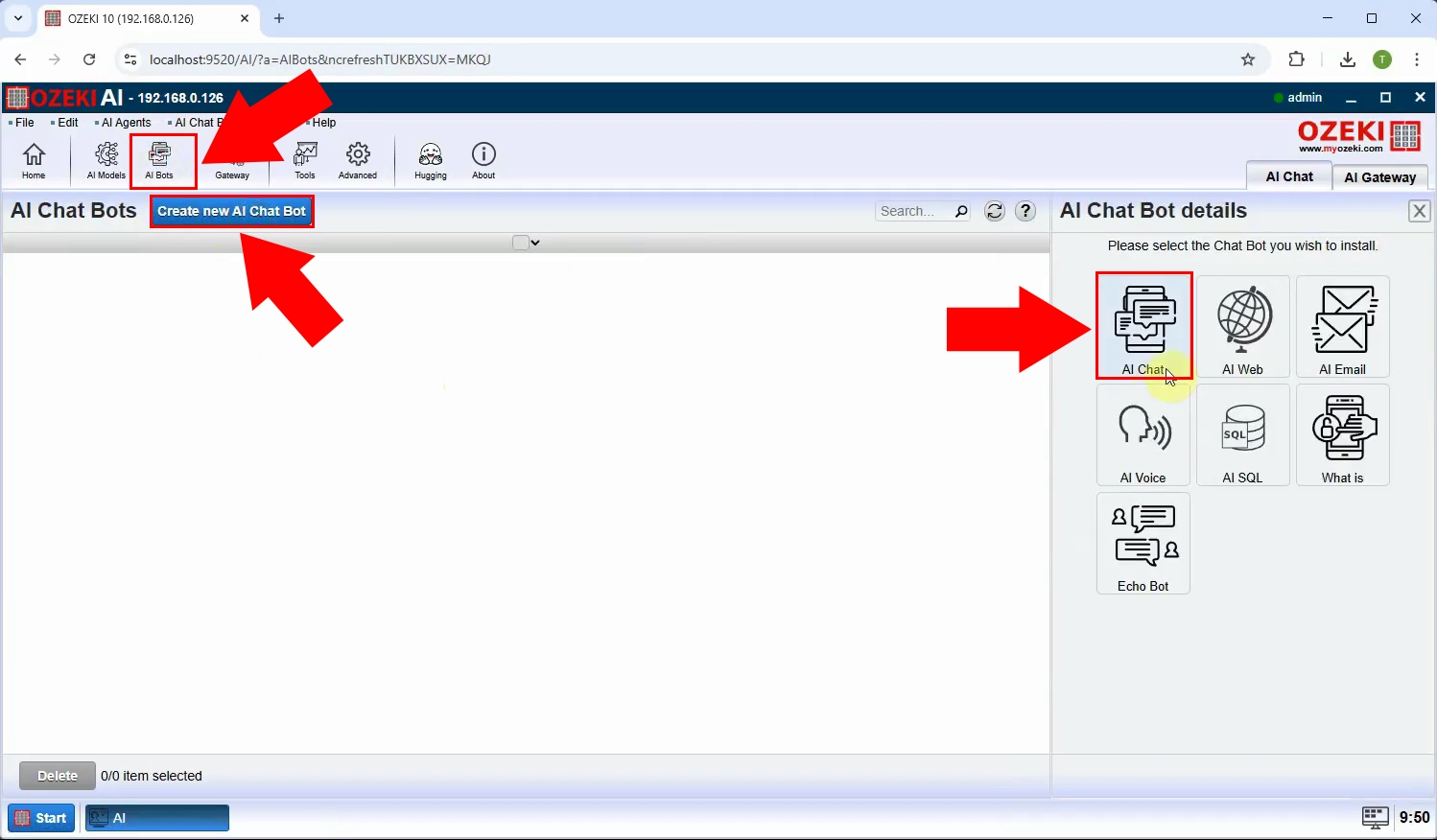Open the Home toolbar icon
Screen dimensions: 1437x840
pos(34,160)
